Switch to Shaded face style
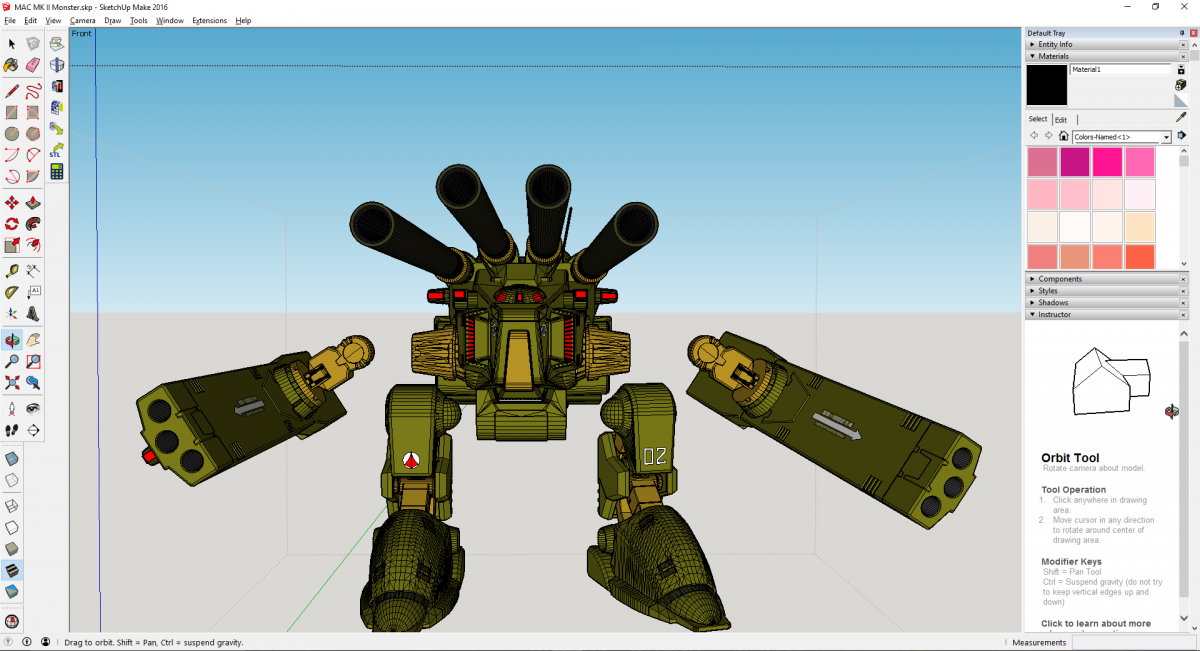1200x651 pixels. (x=12, y=548)
